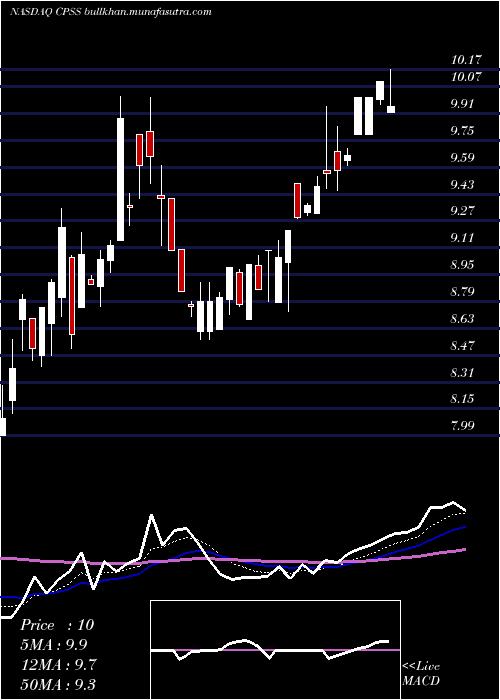
Task: Click the 8.47 price axis label
Action: point(462,346)
